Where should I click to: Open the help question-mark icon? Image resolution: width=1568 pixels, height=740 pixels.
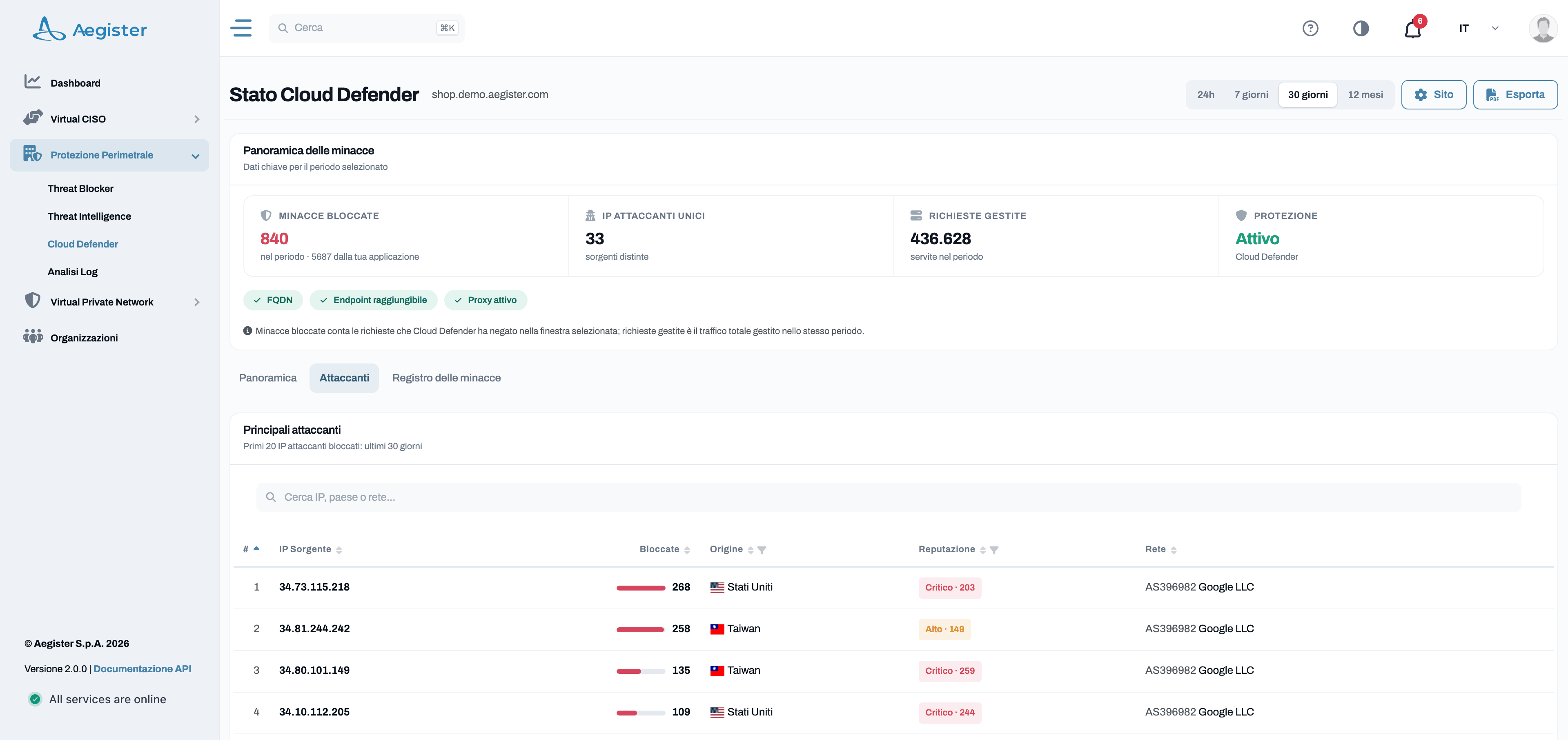1310,28
